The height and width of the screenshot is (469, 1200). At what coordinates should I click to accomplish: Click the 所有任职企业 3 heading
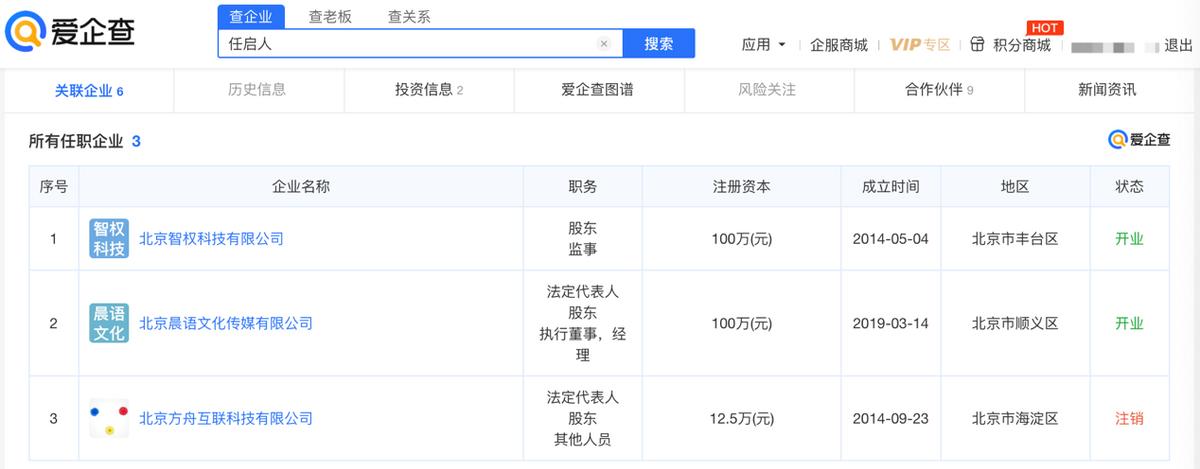coord(85,141)
